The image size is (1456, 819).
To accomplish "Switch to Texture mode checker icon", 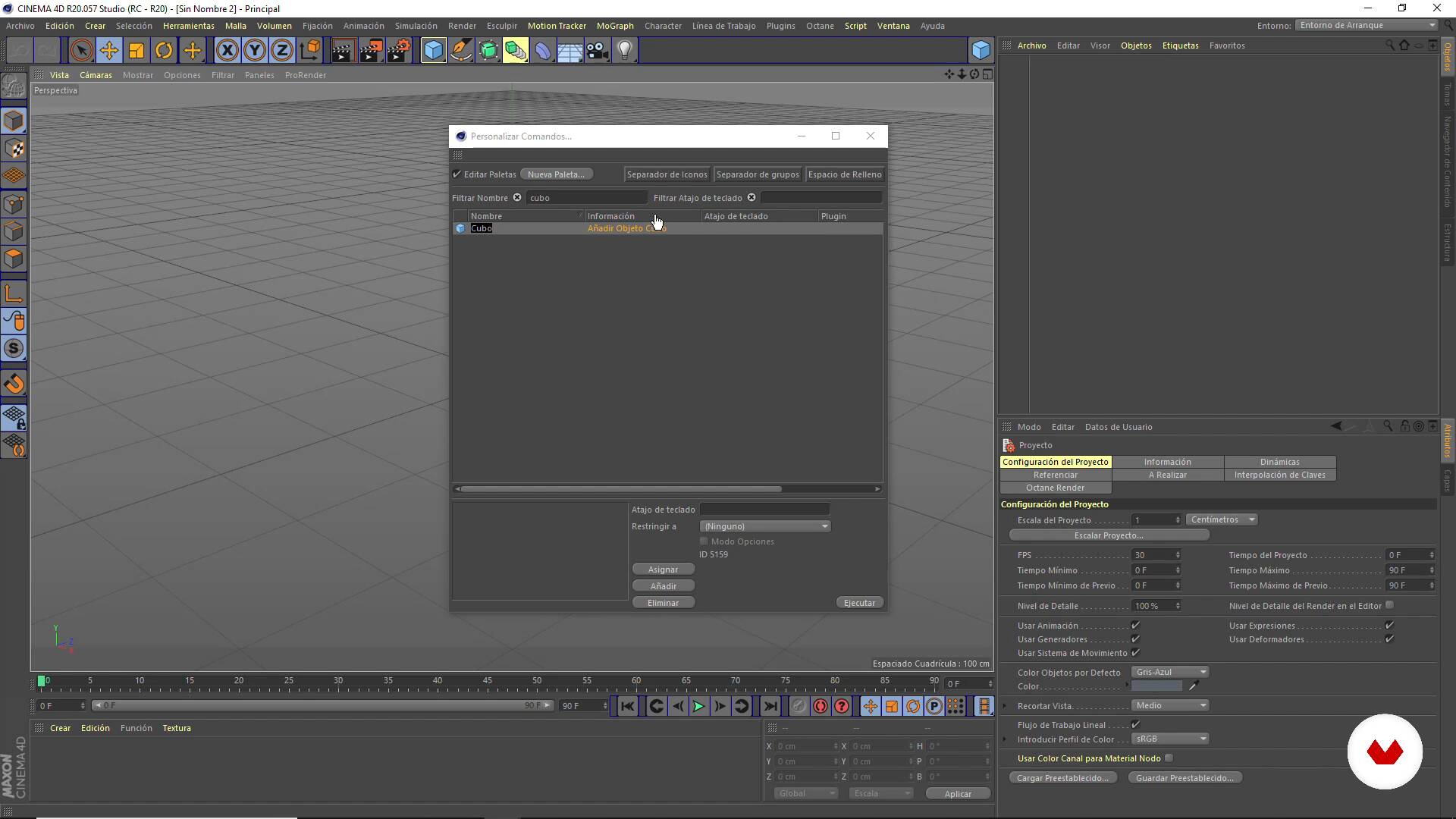I will coord(14,149).
